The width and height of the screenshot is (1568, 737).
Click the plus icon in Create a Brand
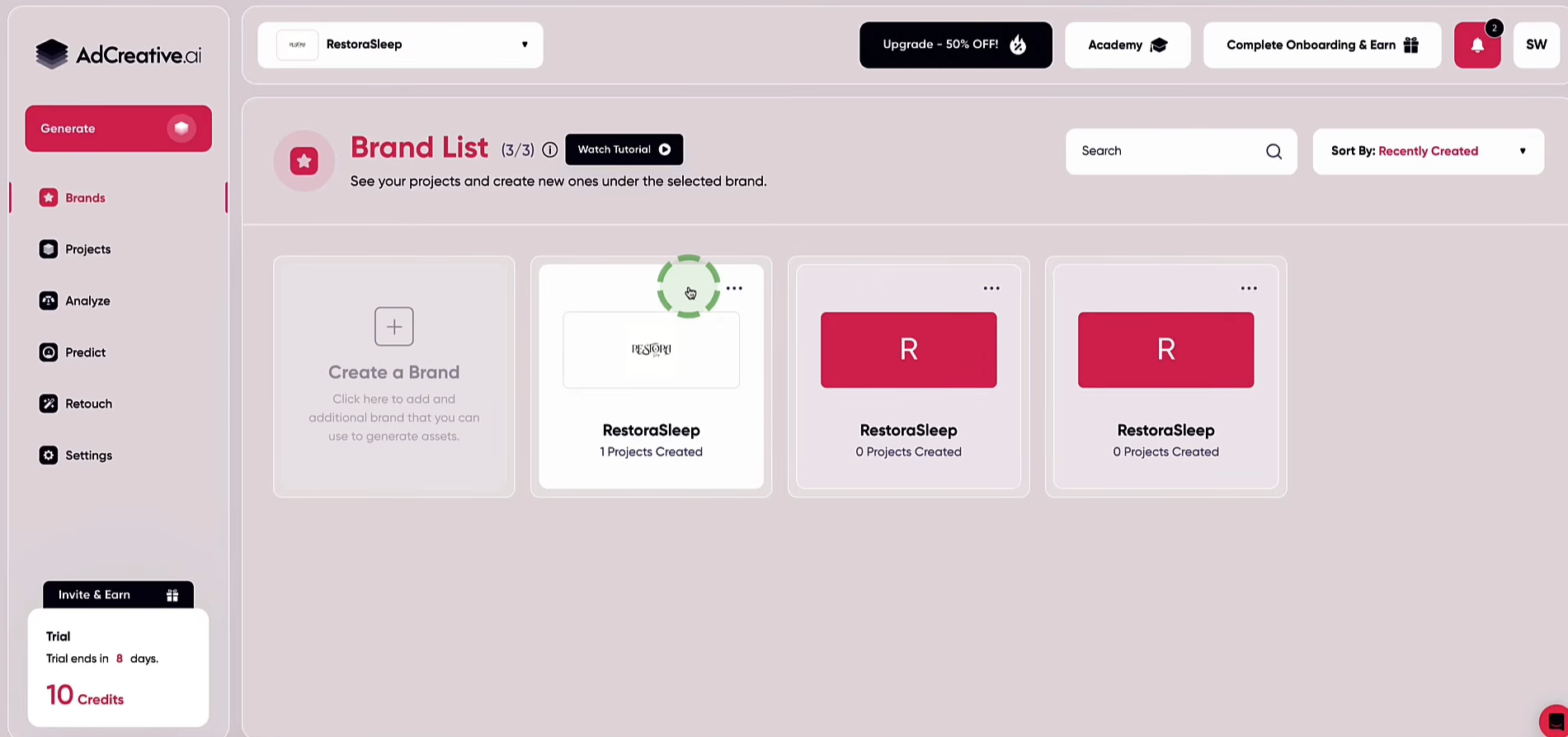click(393, 327)
